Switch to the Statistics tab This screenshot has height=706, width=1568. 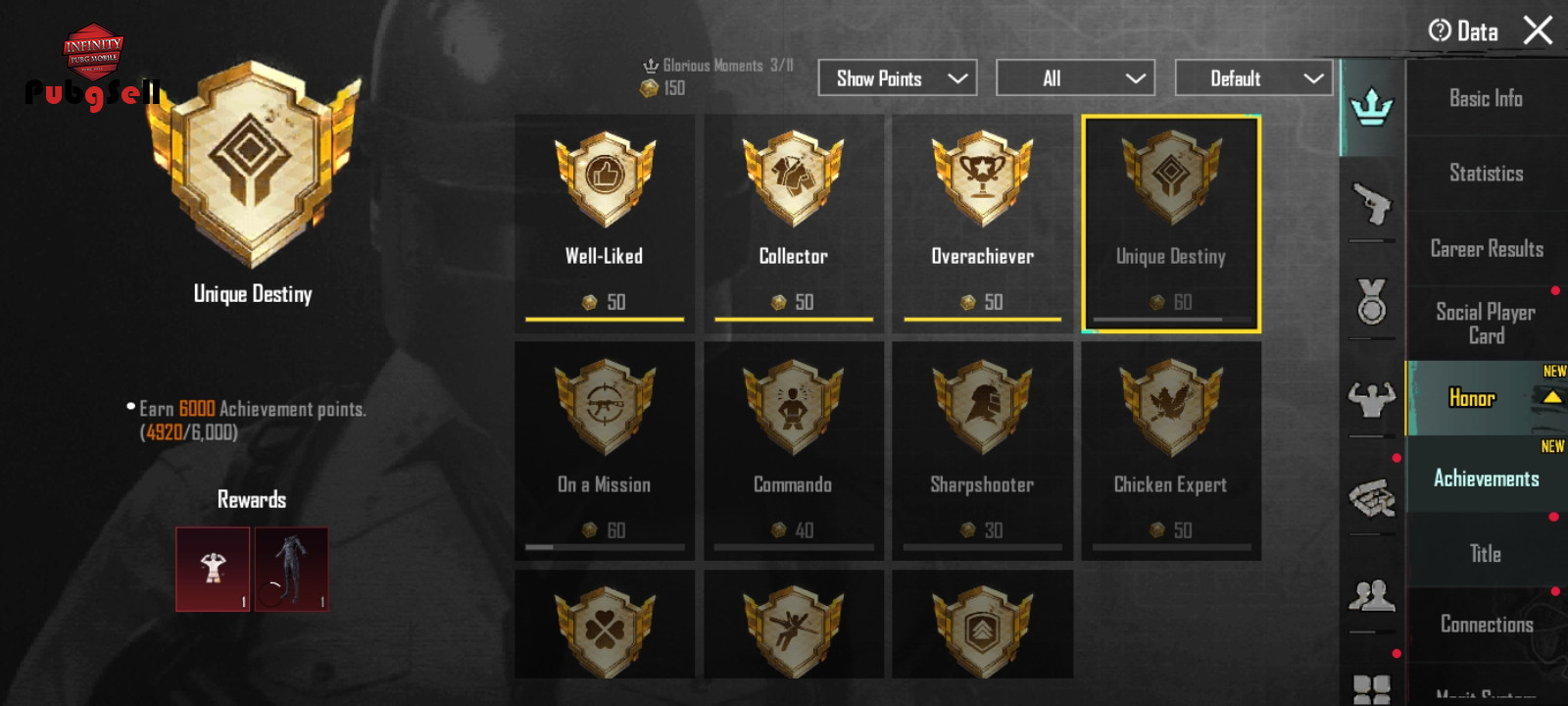tap(1487, 174)
